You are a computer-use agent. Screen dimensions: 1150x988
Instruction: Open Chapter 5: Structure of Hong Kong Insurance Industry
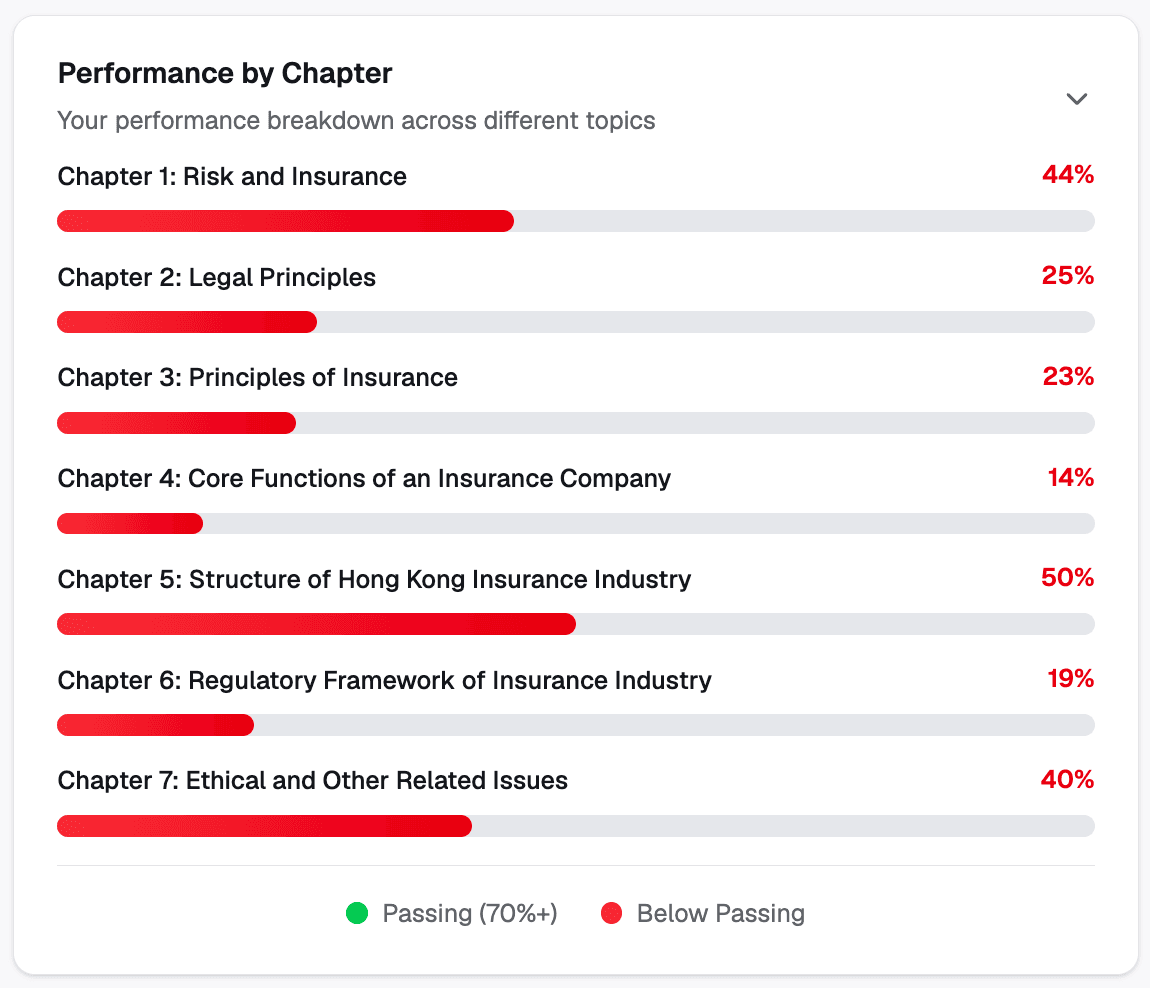(374, 579)
